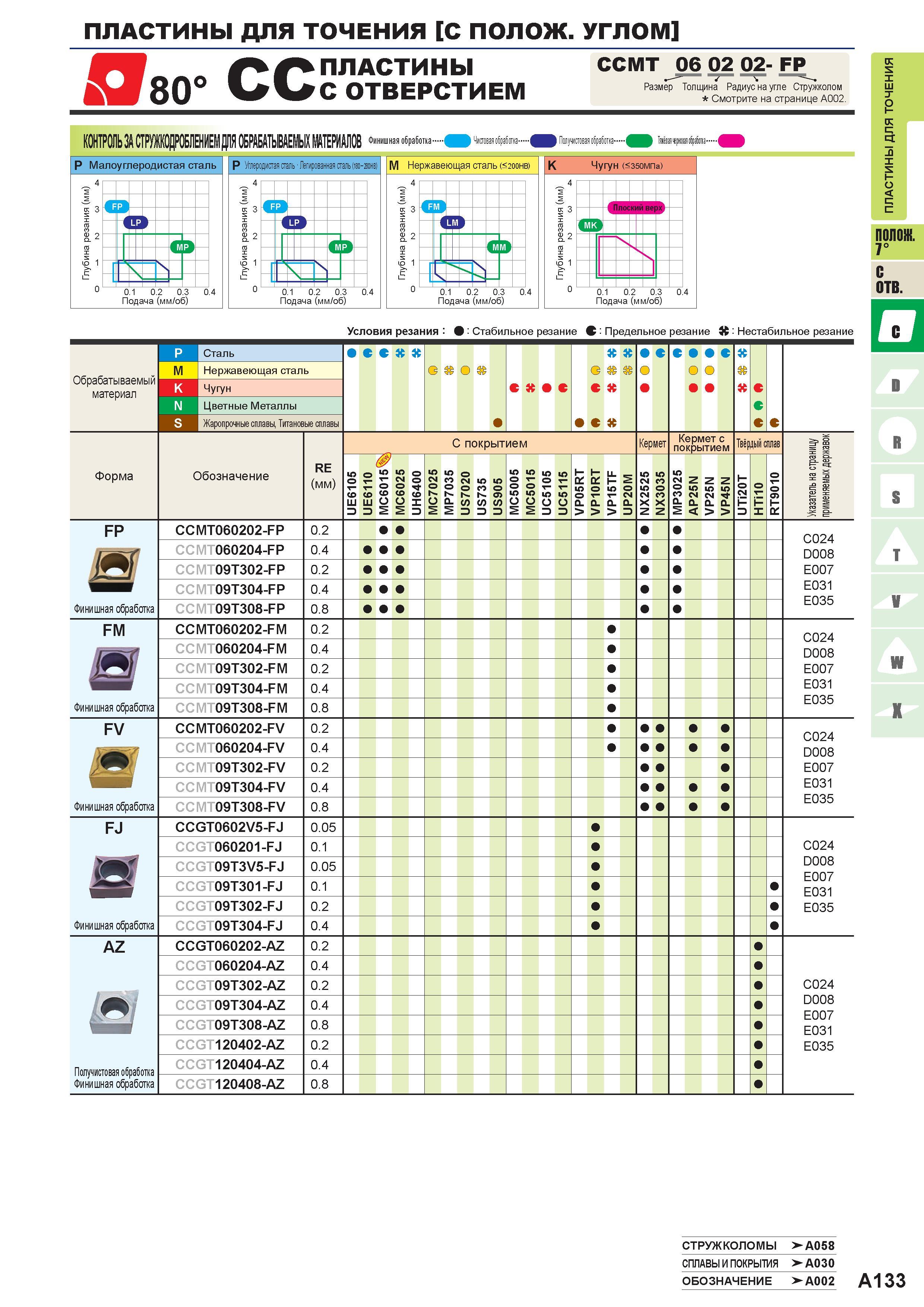Click CCMT09T308-FM designation
The width and height of the screenshot is (924, 1307).
(x=231, y=708)
